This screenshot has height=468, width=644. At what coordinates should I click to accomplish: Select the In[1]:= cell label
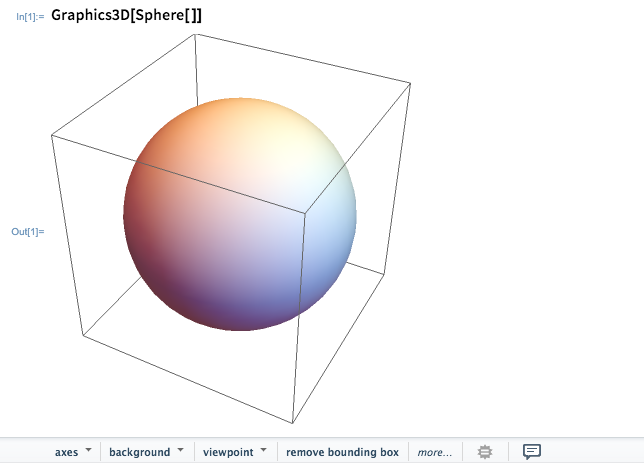[30, 17]
